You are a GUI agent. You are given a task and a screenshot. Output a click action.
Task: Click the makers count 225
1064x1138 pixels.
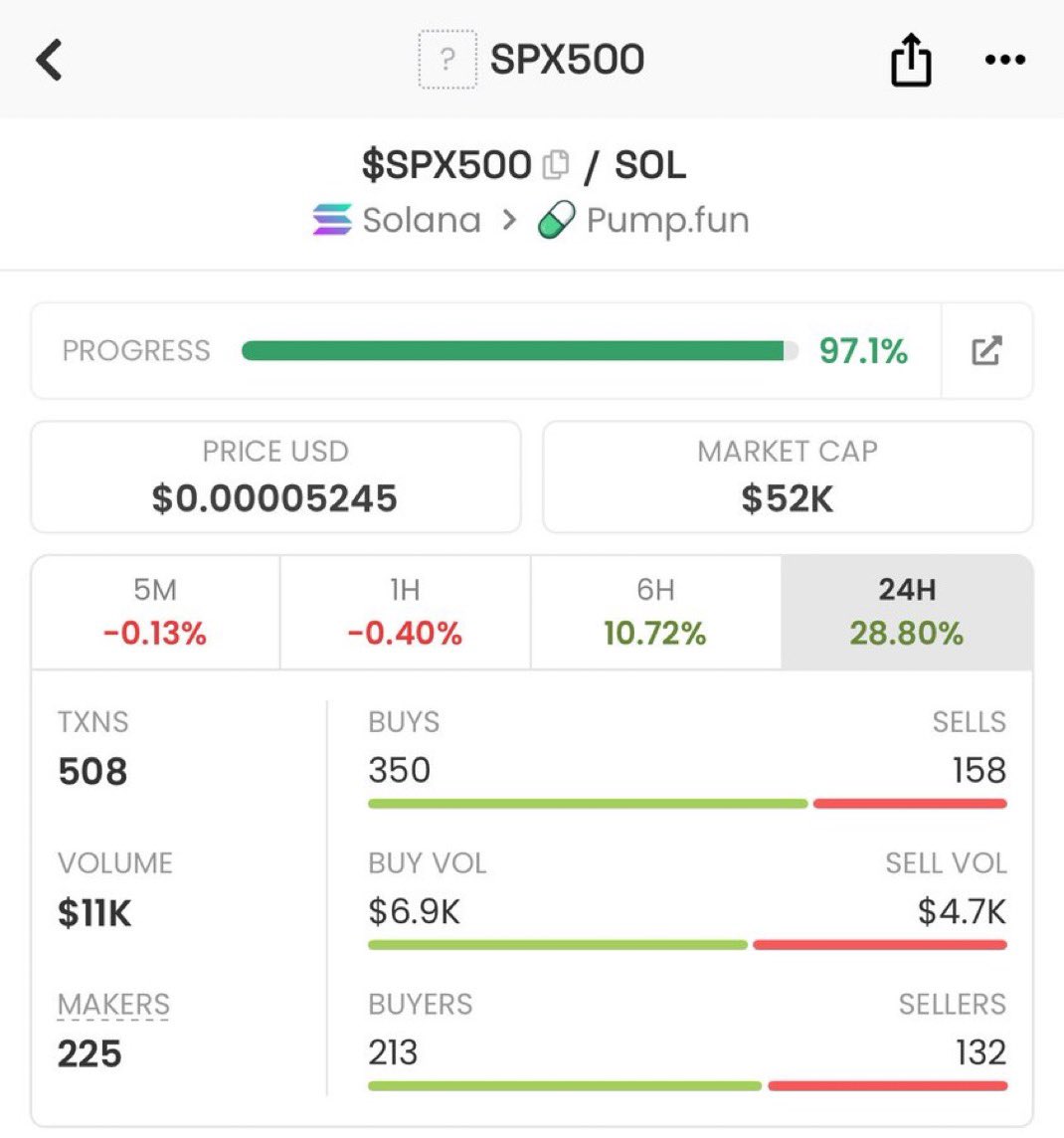coord(89,1053)
